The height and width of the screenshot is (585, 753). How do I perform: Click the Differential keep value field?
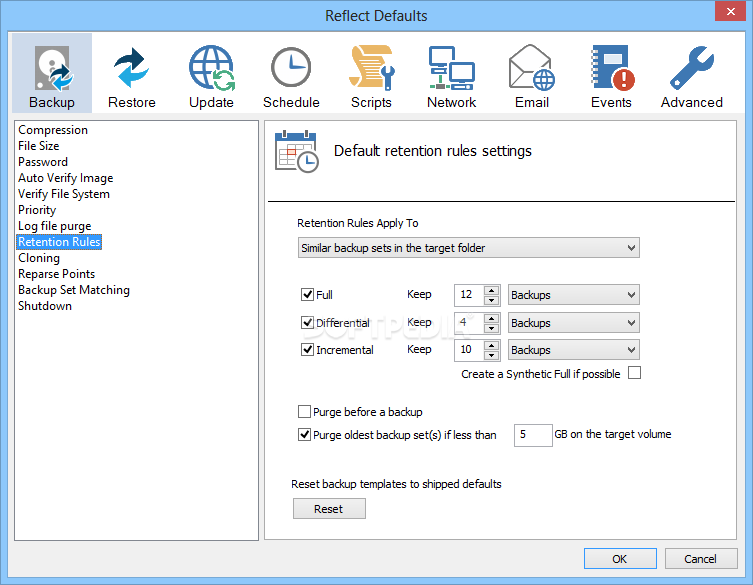(x=469, y=323)
